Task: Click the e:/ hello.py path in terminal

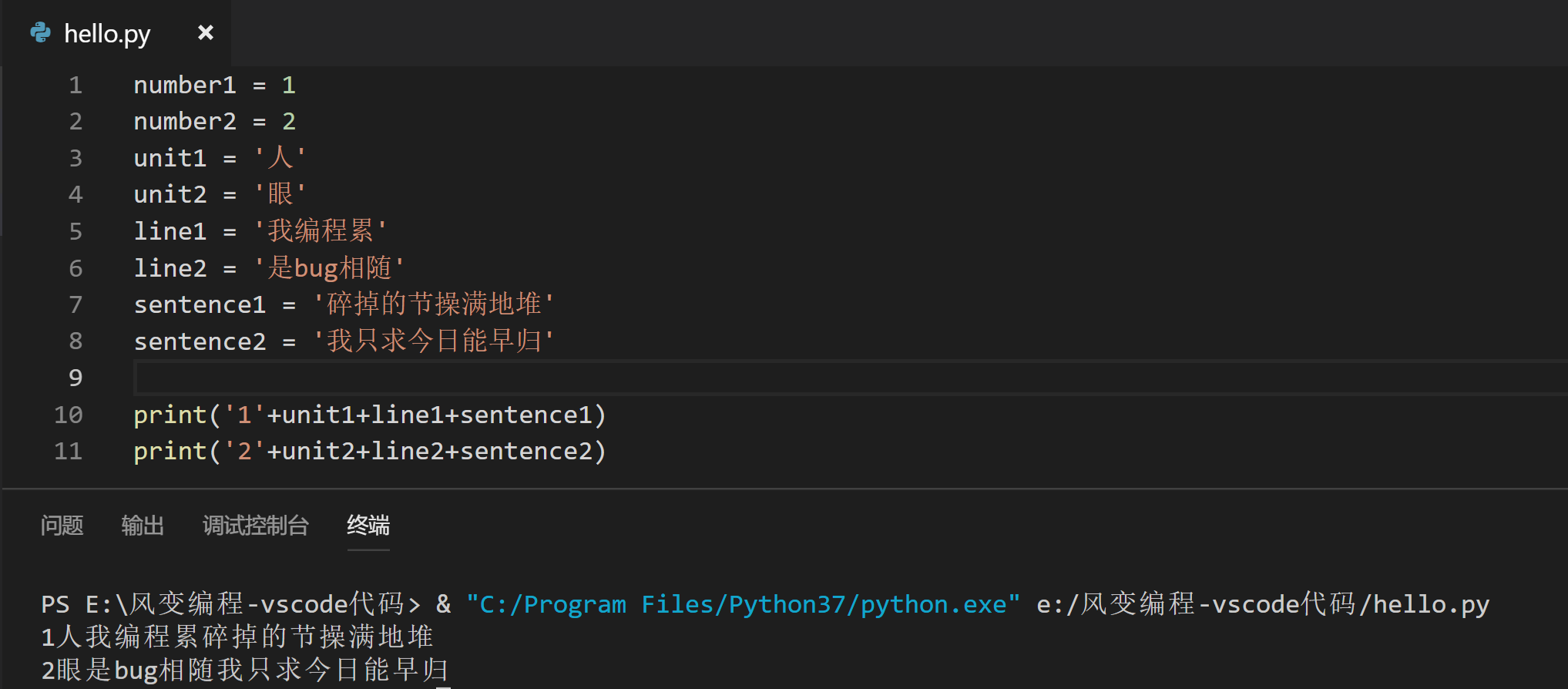Action: click(1262, 604)
